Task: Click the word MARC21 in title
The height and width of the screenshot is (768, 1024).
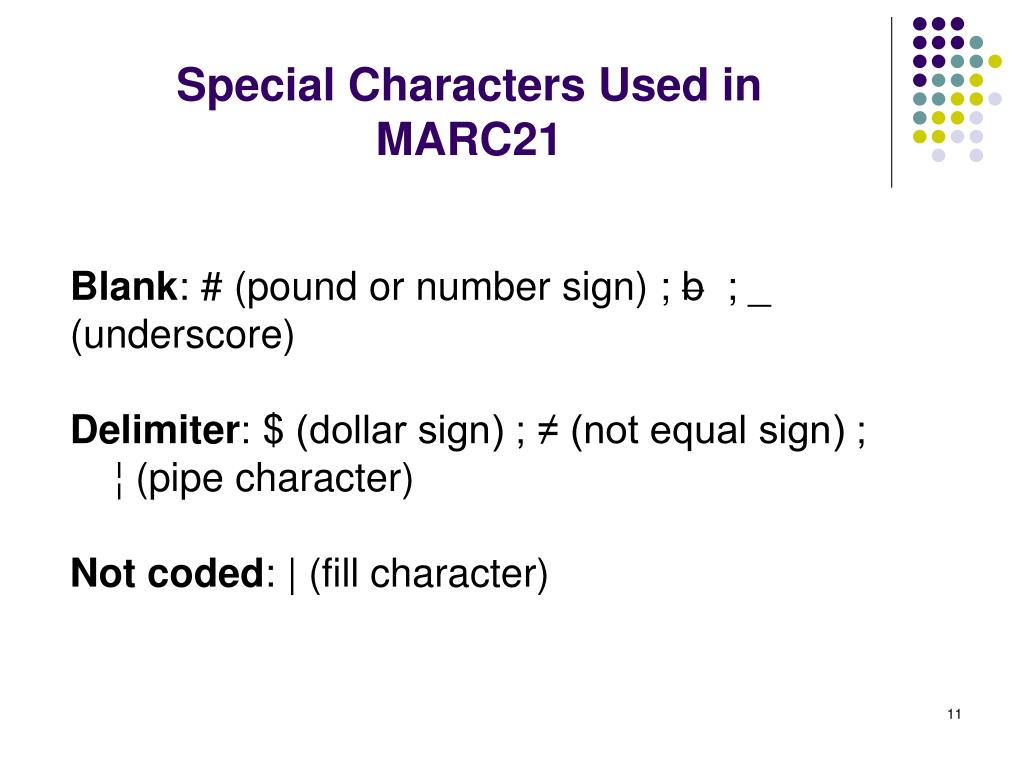Action: (x=468, y=139)
